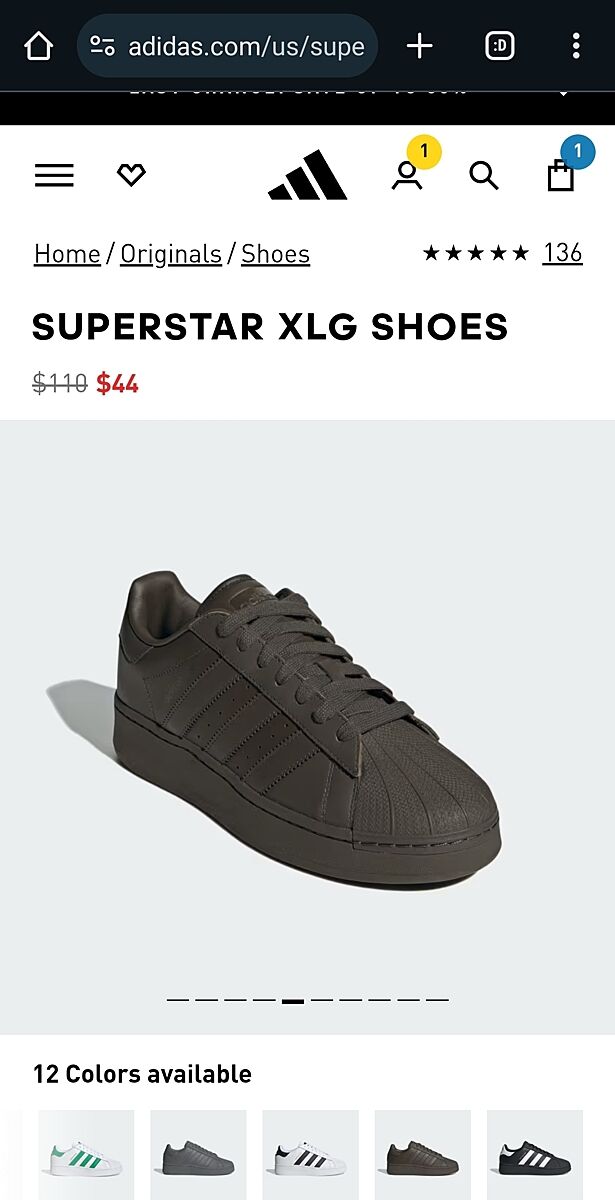Select the black with white stripes colorway
Viewport: 615px width, 1200px height.
click(535, 1155)
